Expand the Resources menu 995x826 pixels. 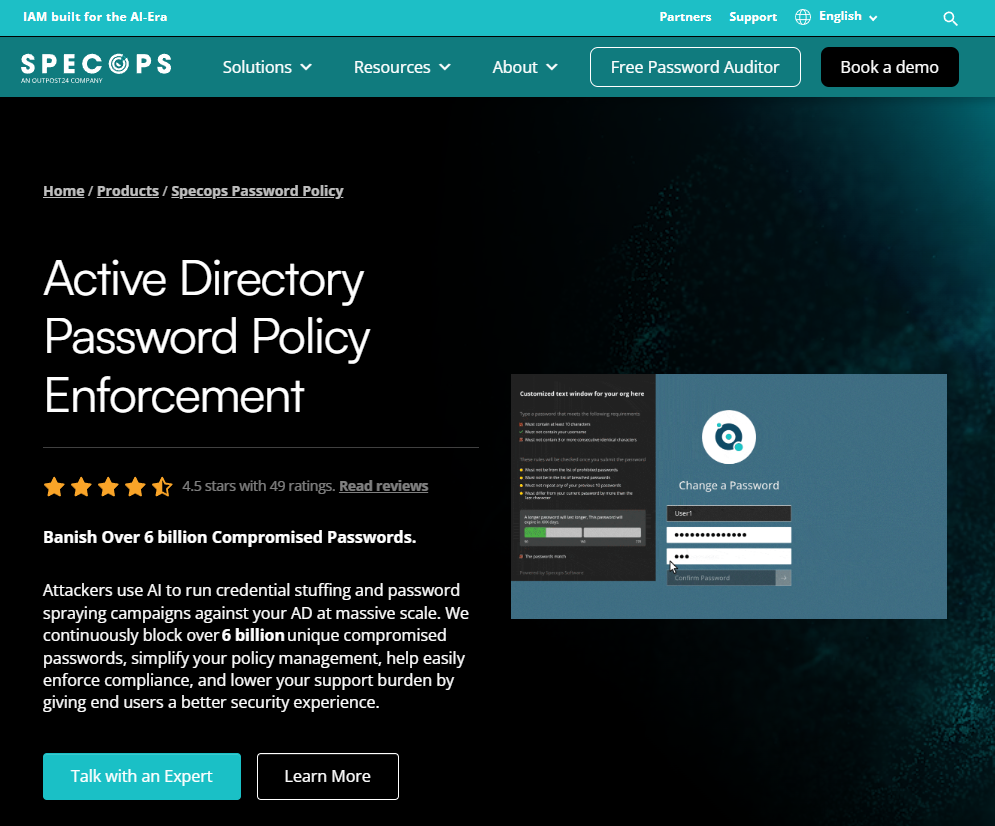tap(402, 67)
